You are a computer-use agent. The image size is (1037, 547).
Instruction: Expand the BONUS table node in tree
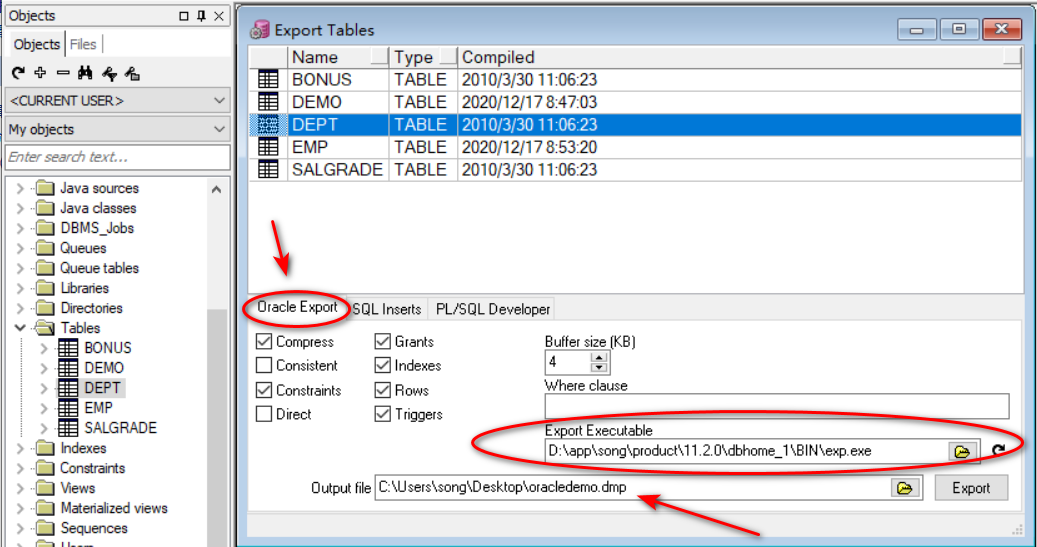[x=44, y=348]
